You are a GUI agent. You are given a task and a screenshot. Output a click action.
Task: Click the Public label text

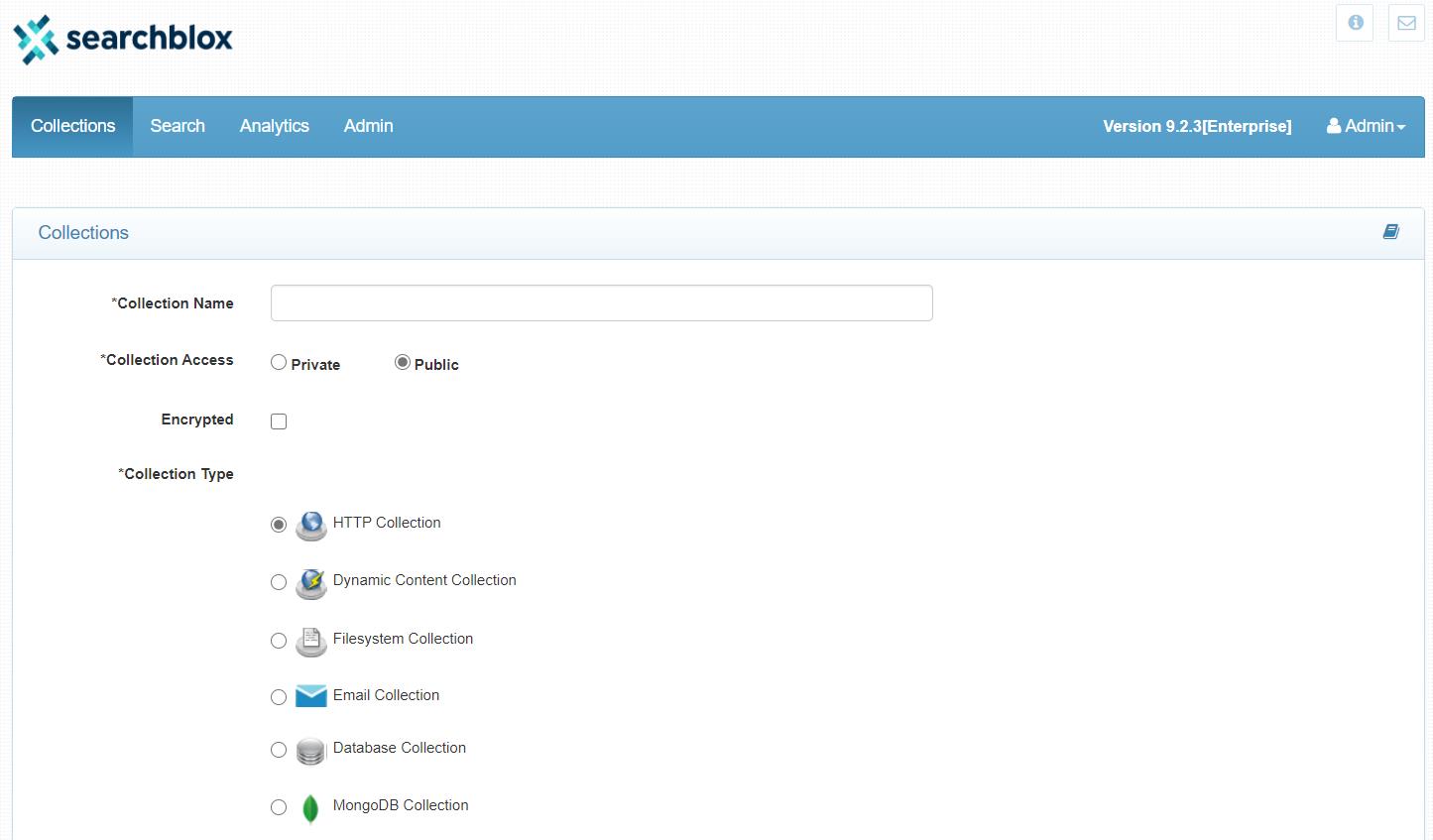click(x=436, y=365)
